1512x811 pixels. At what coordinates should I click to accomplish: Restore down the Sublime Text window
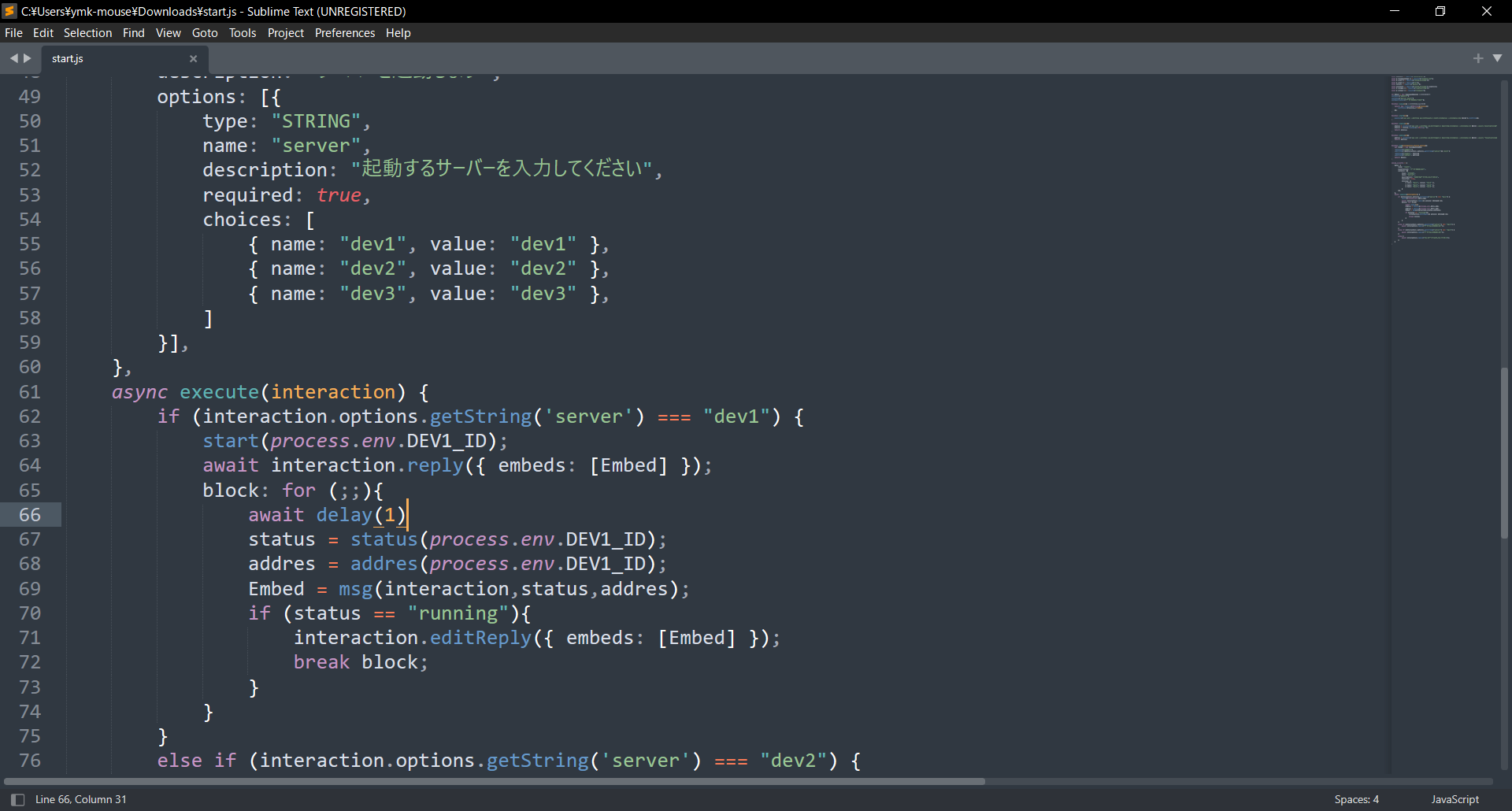1440,11
